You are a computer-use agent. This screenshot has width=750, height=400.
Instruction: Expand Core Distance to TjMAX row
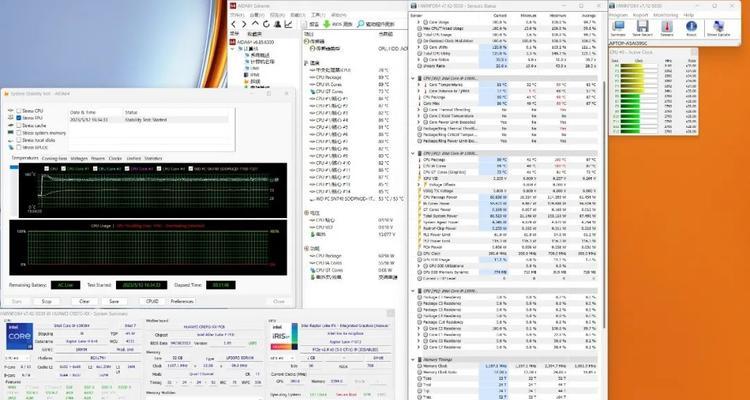419,91
